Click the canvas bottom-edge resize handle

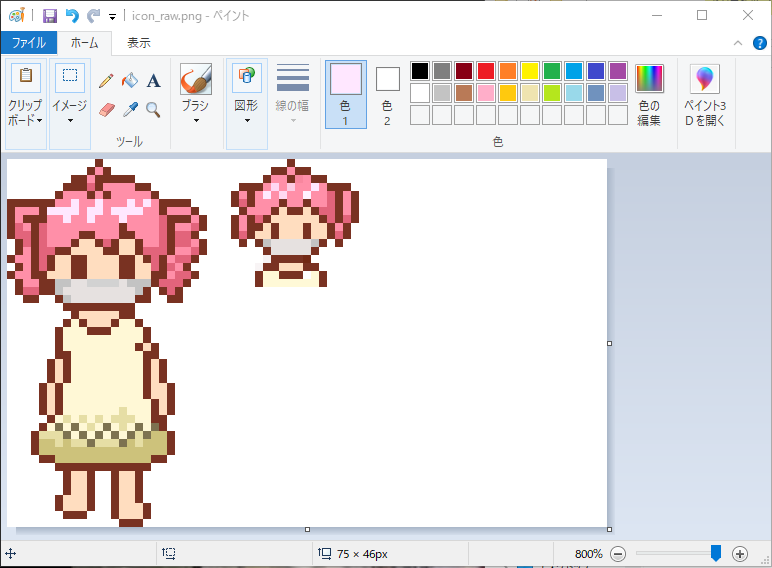308,530
